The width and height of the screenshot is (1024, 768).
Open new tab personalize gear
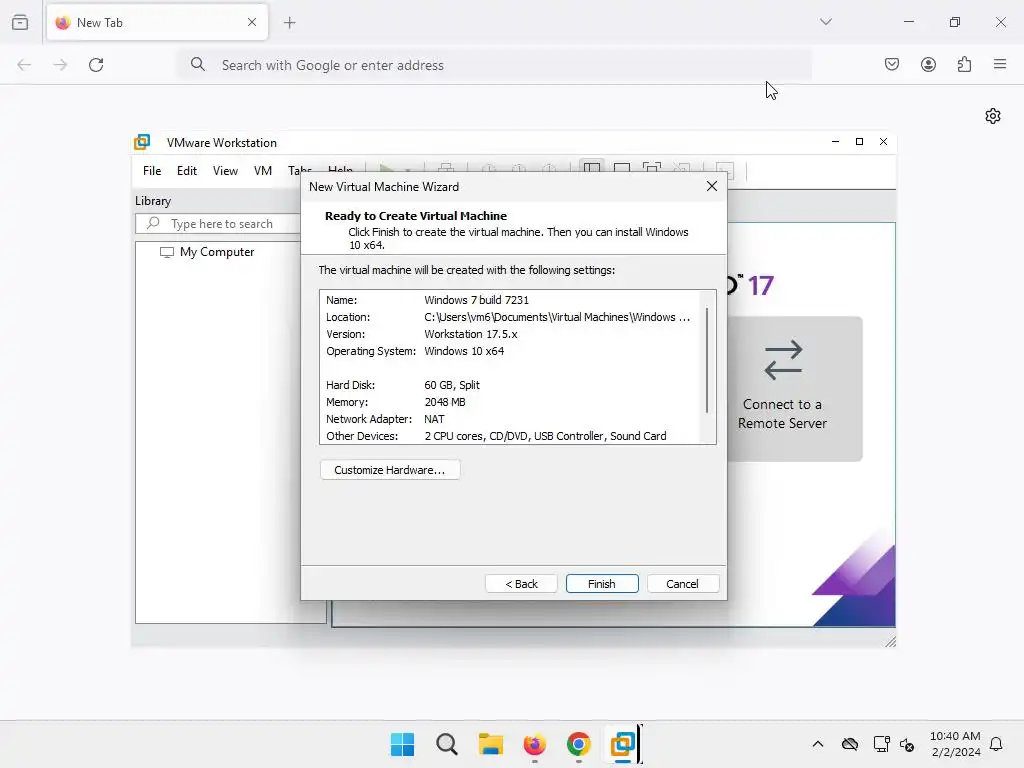(x=993, y=116)
